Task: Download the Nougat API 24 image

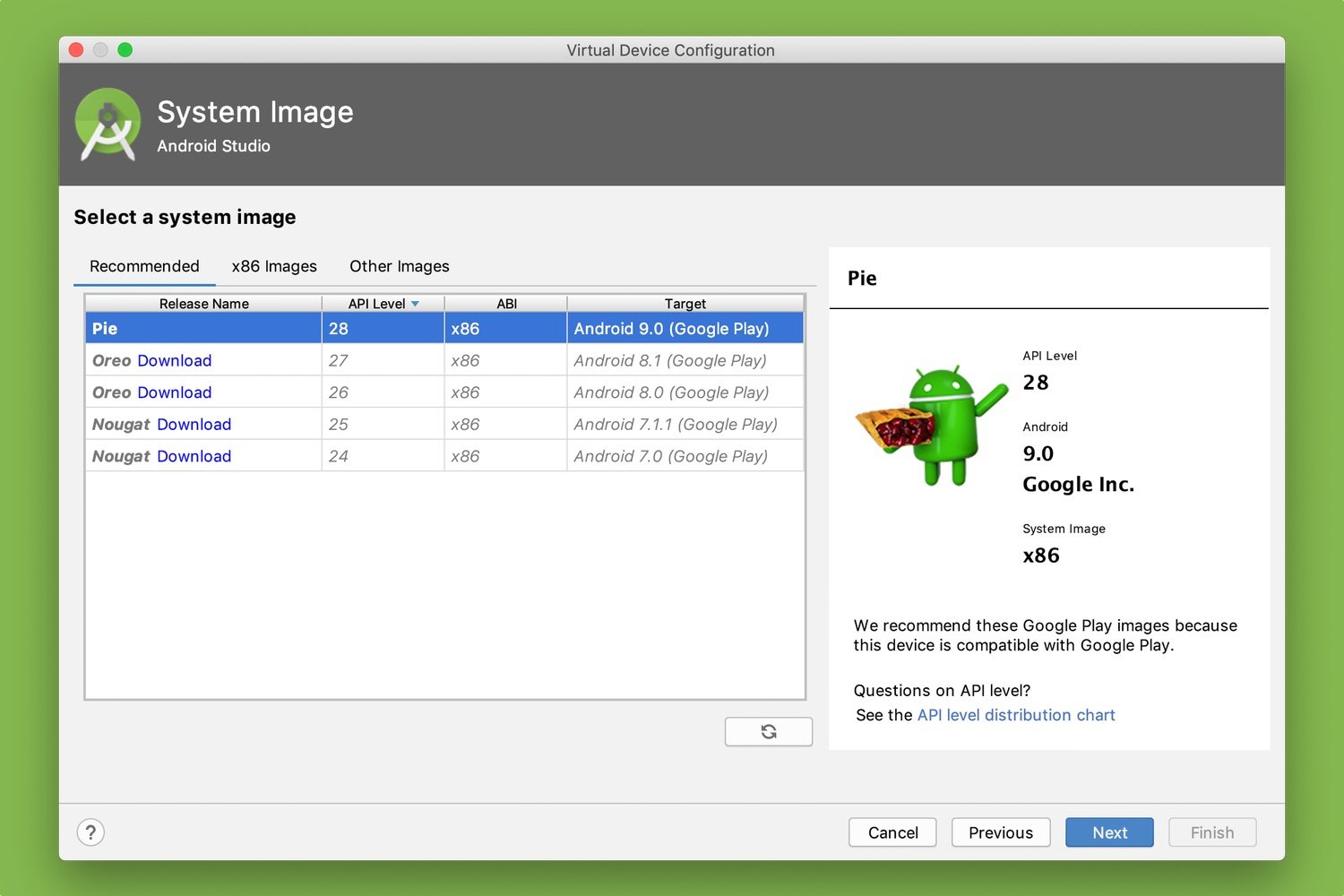Action: pos(194,456)
